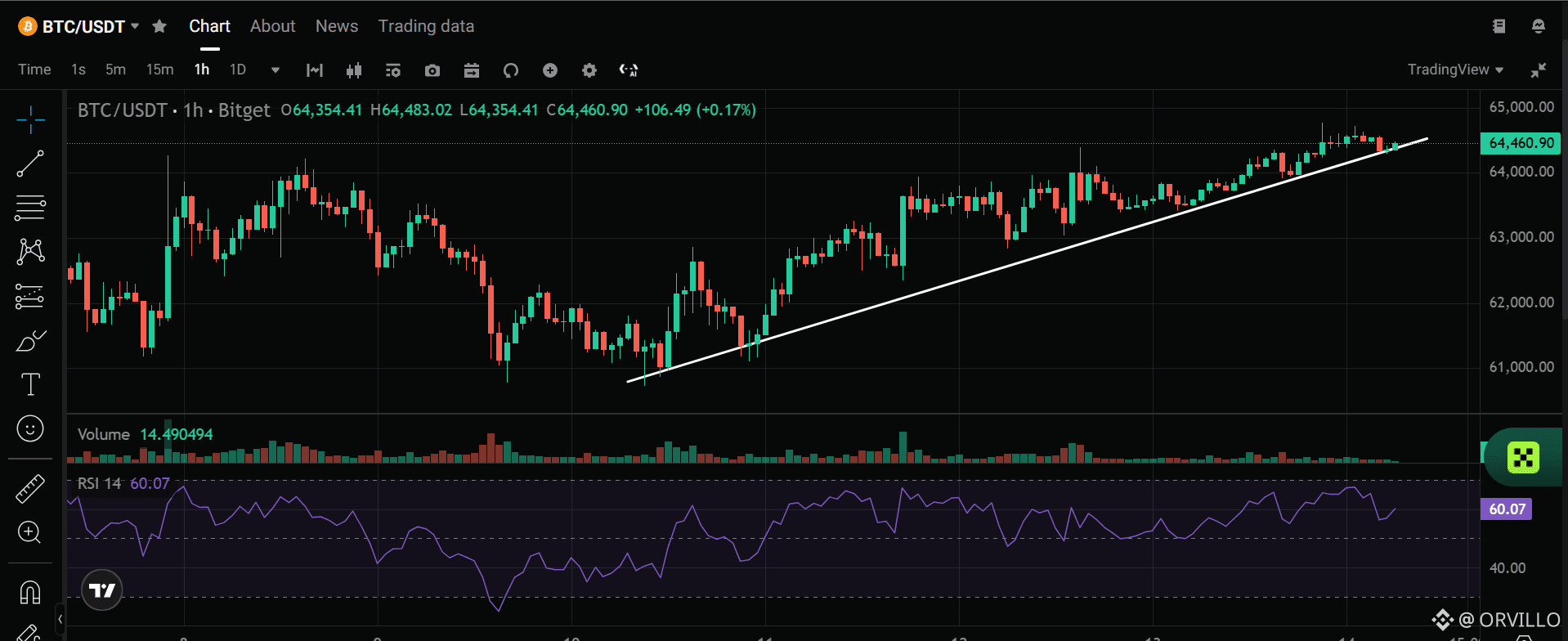Open the TradingView chart source dropdown
The width and height of the screenshot is (1568, 641).
pos(1455,69)
